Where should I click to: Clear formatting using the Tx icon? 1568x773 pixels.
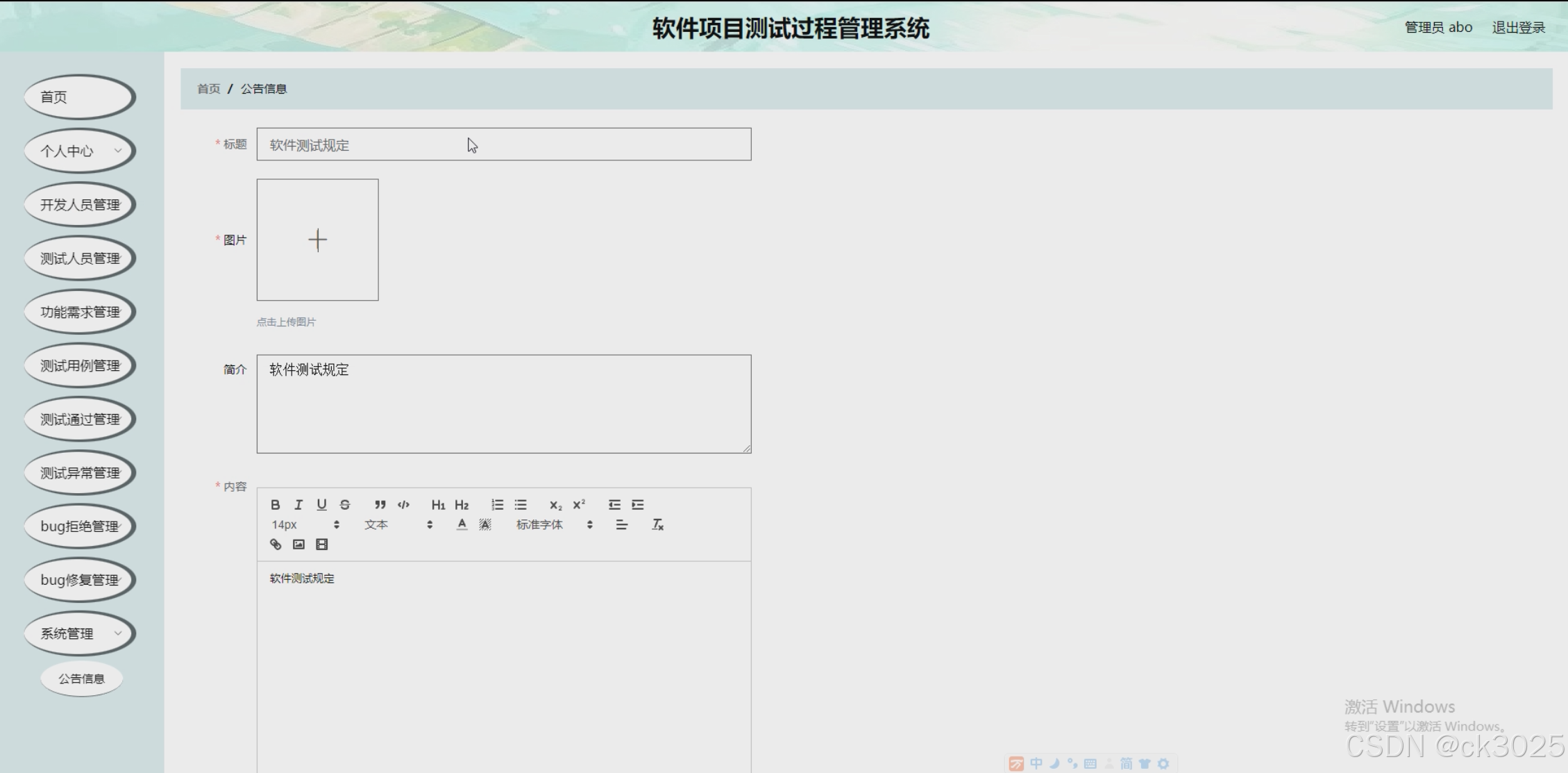(657, 524)
